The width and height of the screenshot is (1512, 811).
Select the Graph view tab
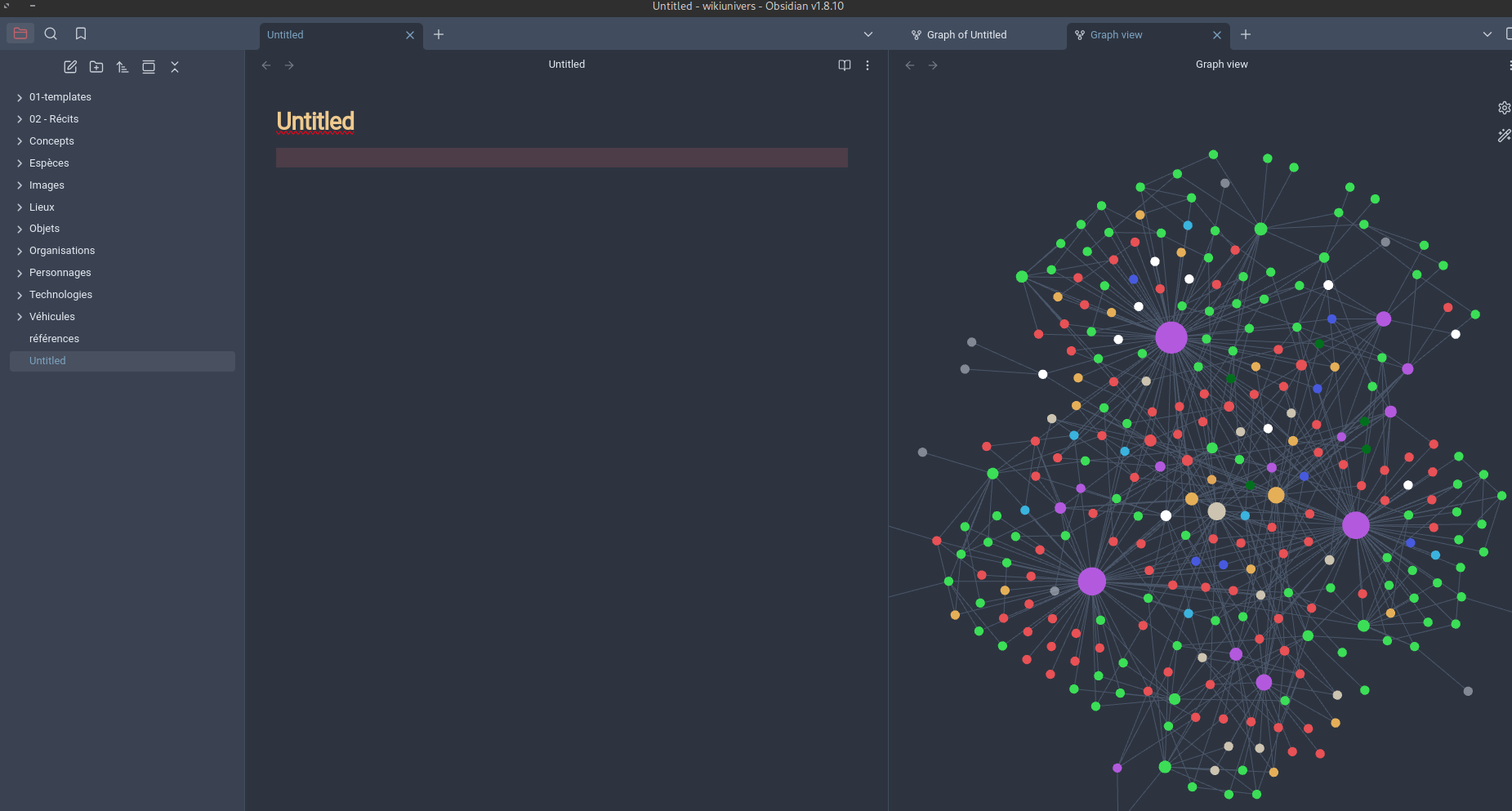click(1116, 35)
